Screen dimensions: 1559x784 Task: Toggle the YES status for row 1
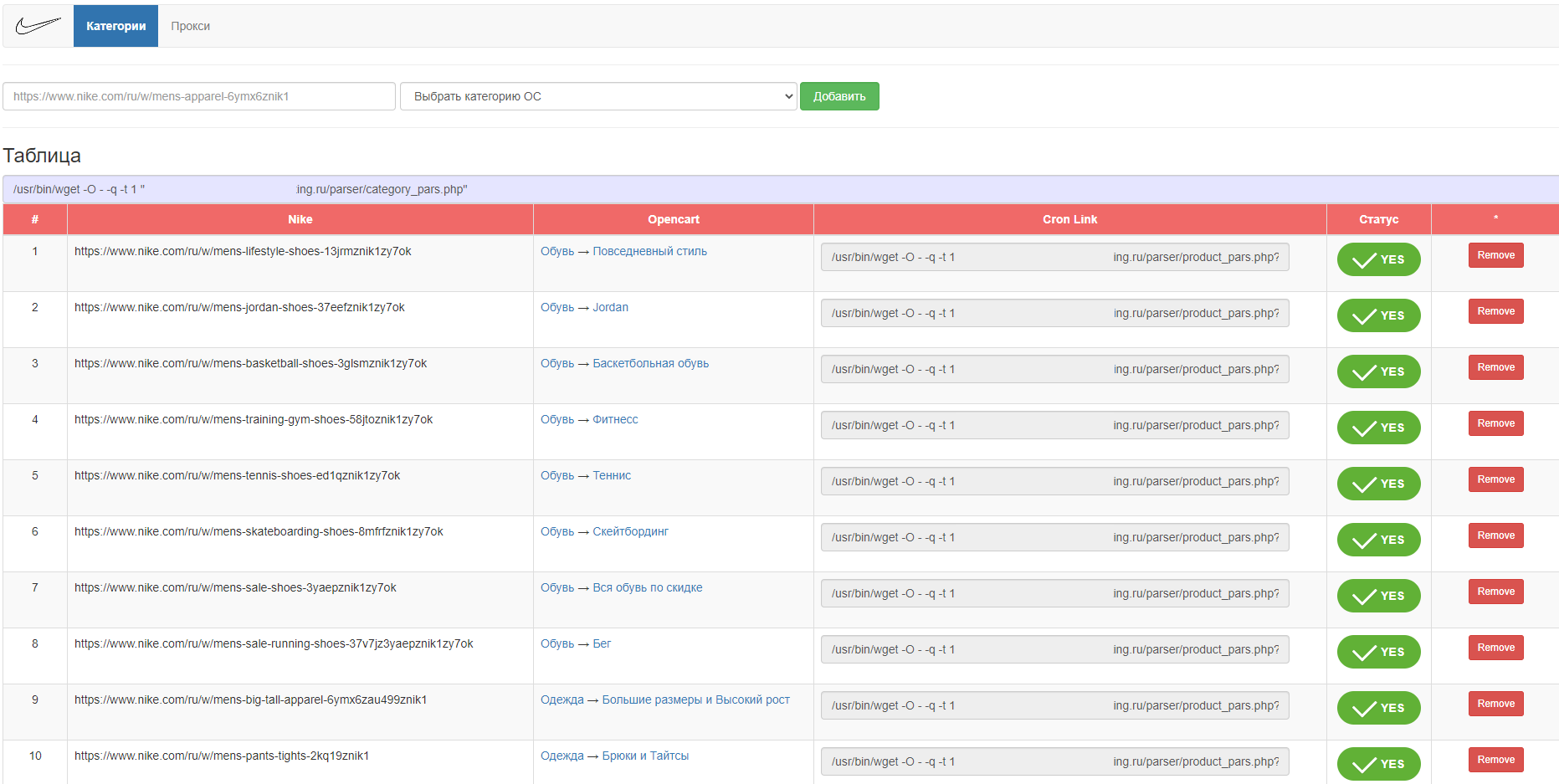(x=1378, y=259)
